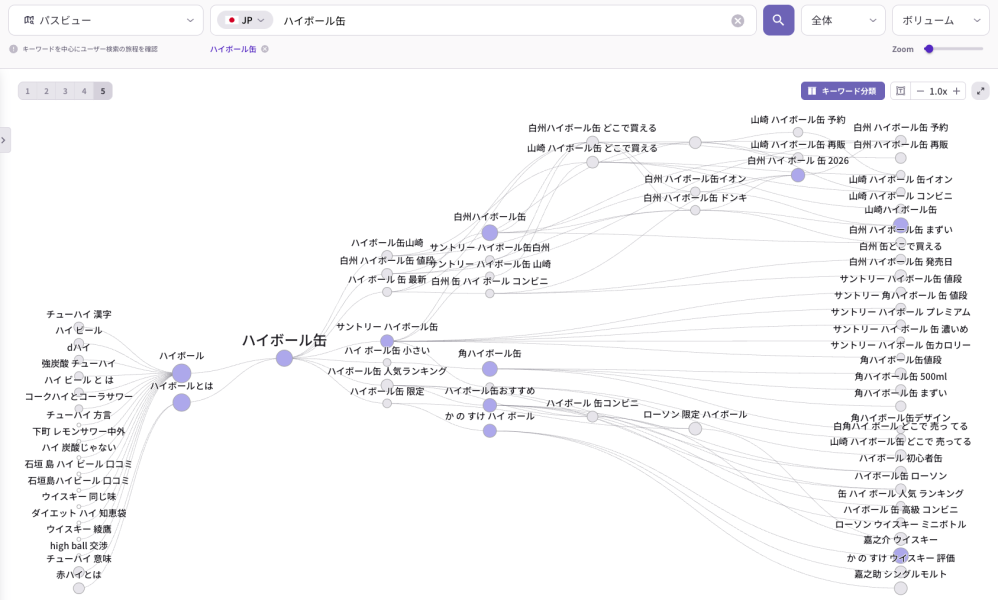
Task: Click the high ball 交渉 label
Action: point(79,546)
